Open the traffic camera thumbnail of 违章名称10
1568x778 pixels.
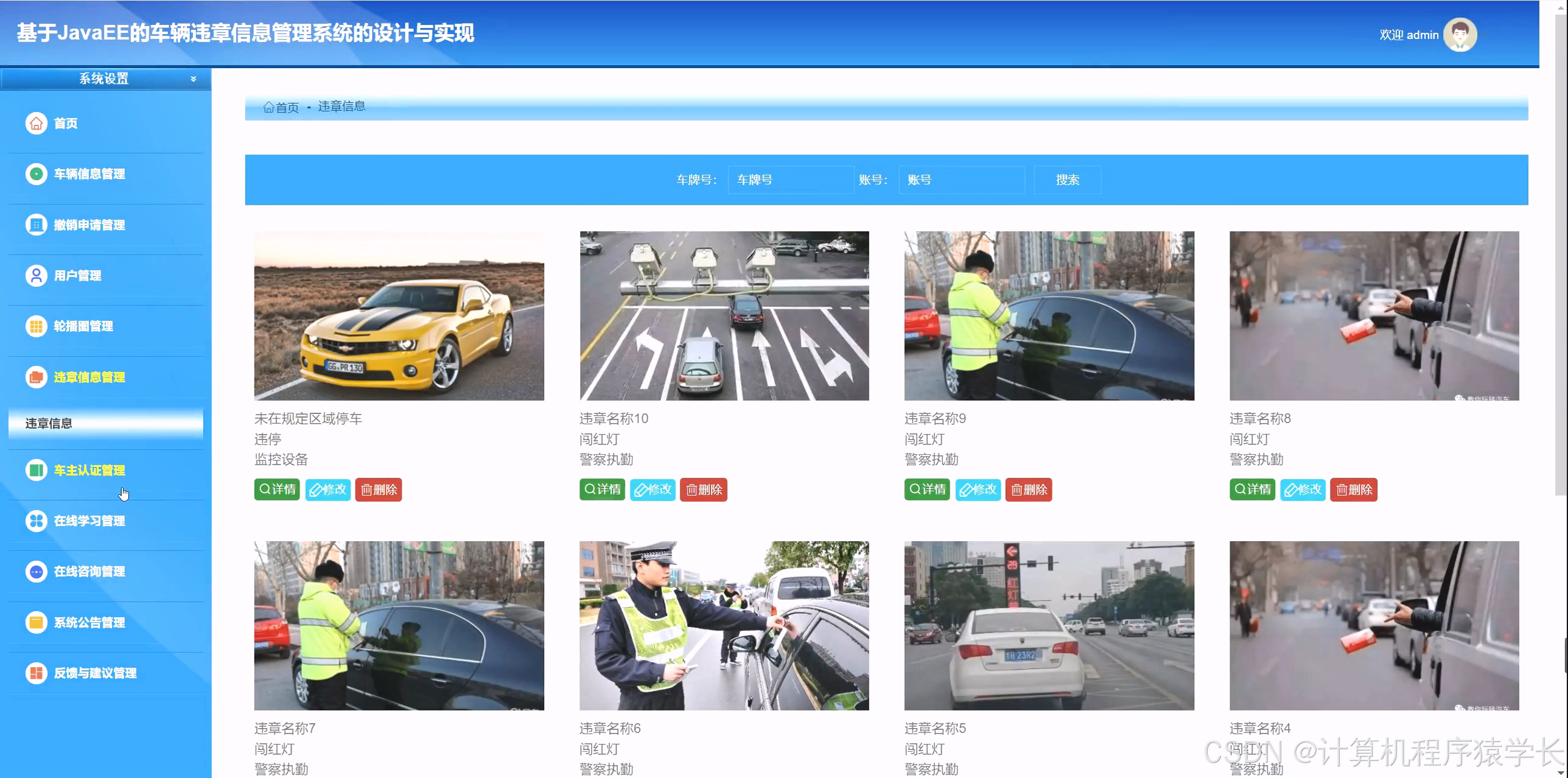(x=724, y=315)
